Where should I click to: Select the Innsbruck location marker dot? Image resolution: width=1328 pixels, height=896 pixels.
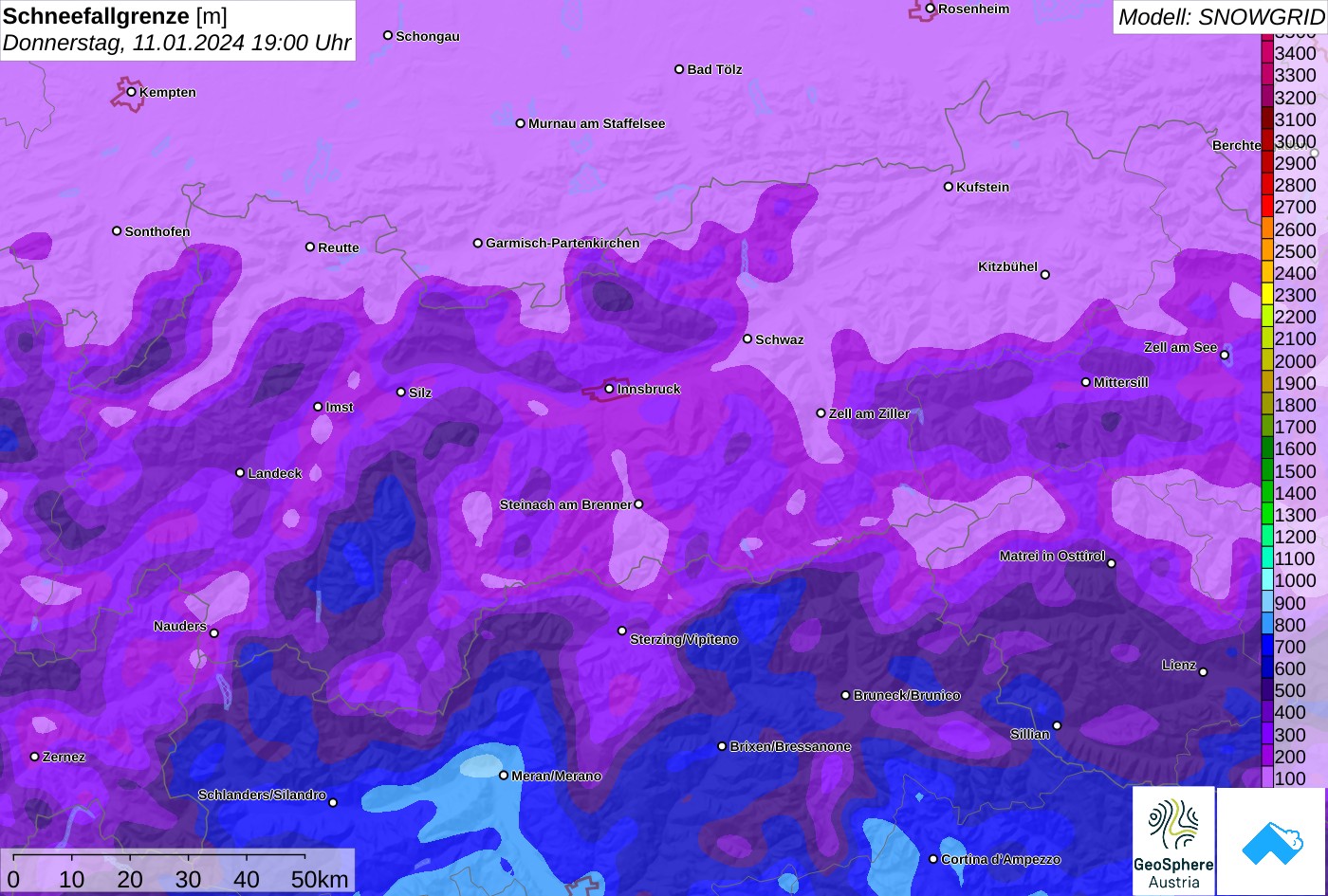(609, 389)
